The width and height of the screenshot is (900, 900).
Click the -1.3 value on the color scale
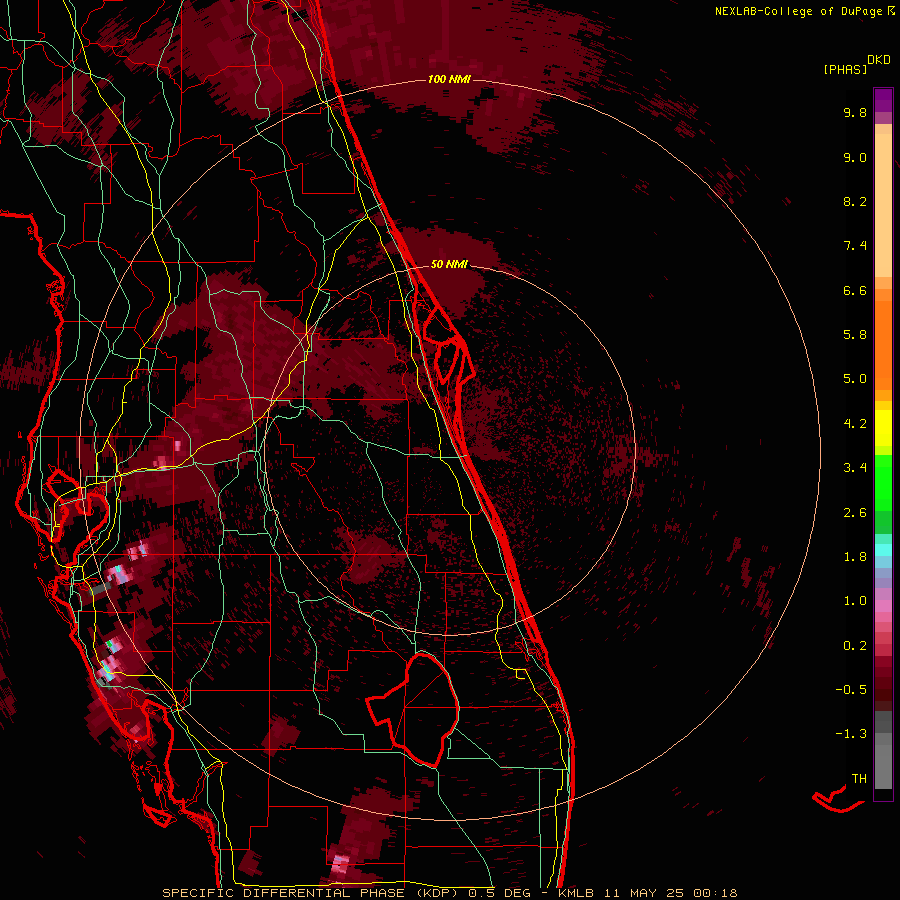851,734
